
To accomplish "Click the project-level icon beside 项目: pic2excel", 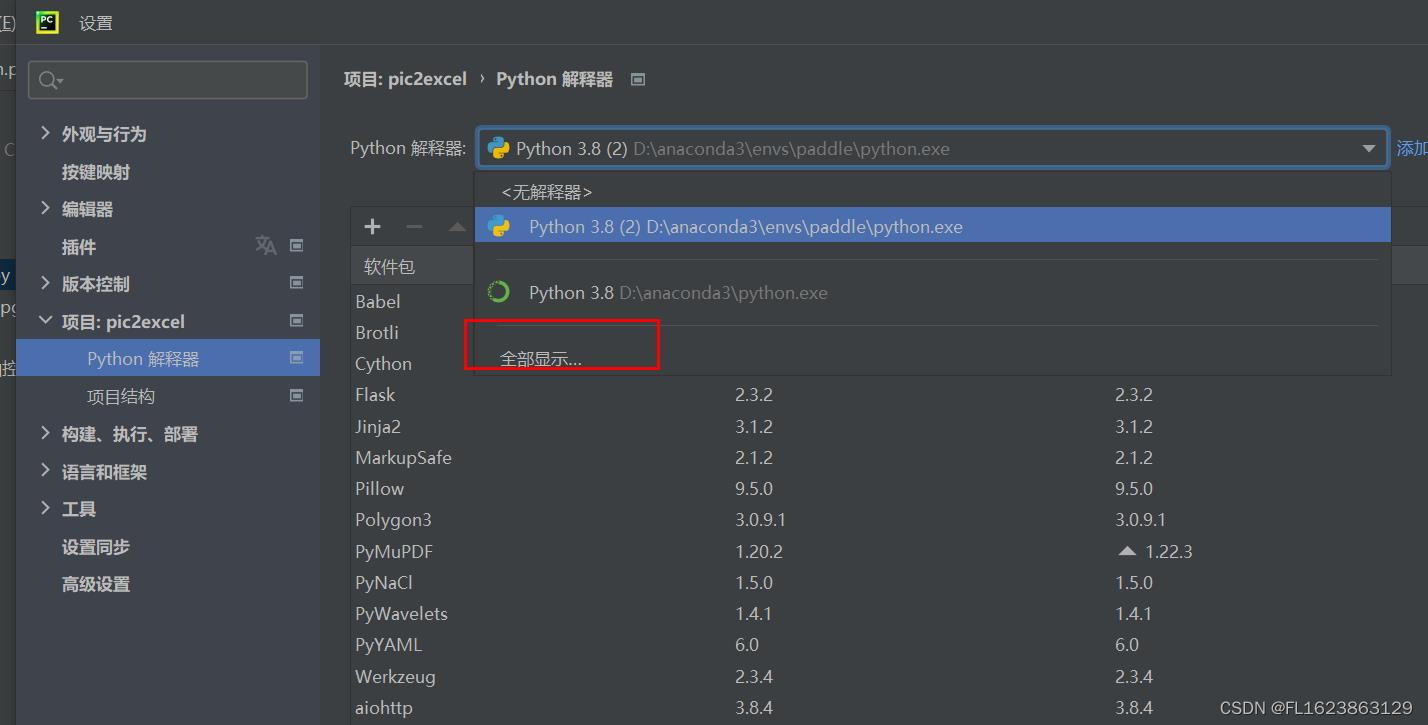I will pyautogui.click(x=297, y=321).
